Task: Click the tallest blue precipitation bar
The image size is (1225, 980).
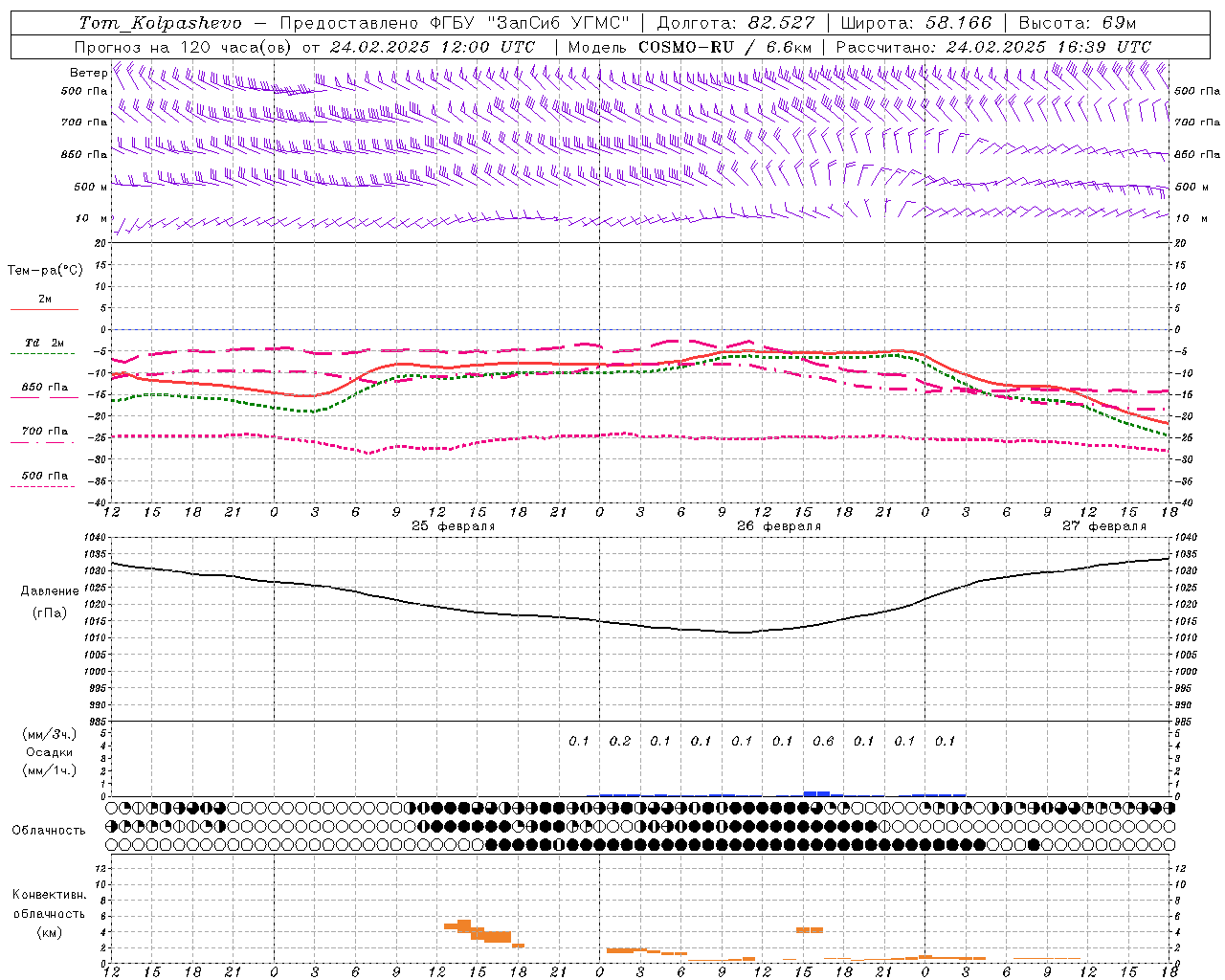Action: click(x=816, y=793)
